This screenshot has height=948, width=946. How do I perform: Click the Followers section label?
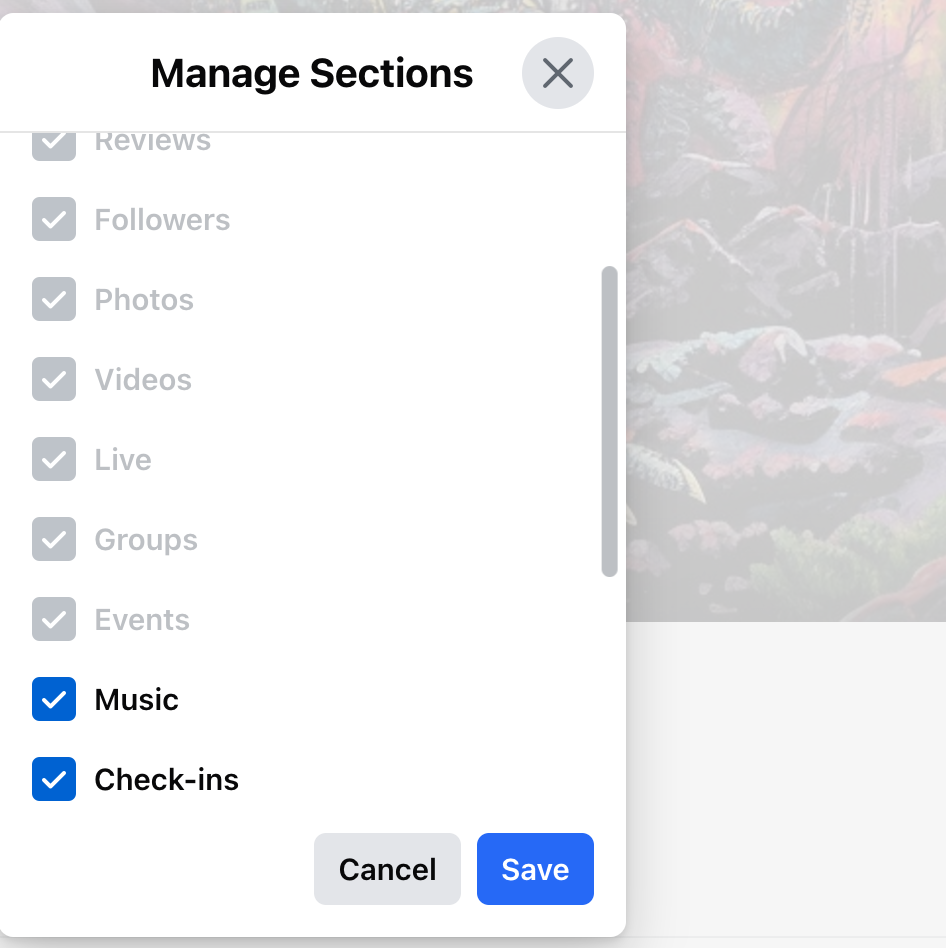tap(162, 219)
